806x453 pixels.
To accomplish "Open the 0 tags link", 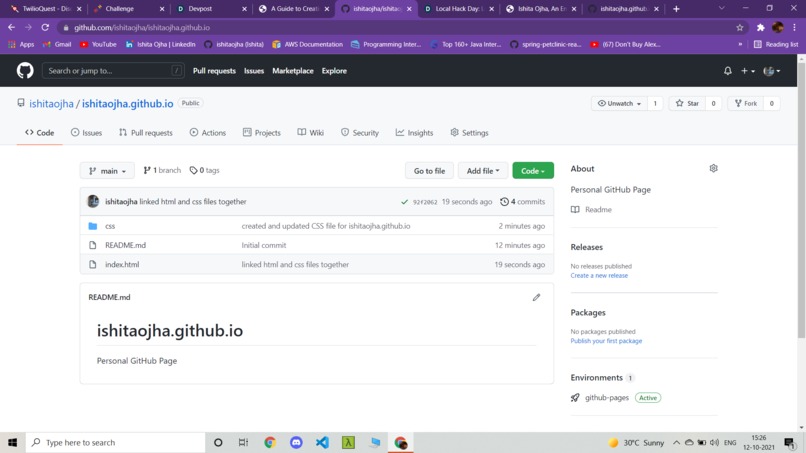I will [x=205, y=170].
